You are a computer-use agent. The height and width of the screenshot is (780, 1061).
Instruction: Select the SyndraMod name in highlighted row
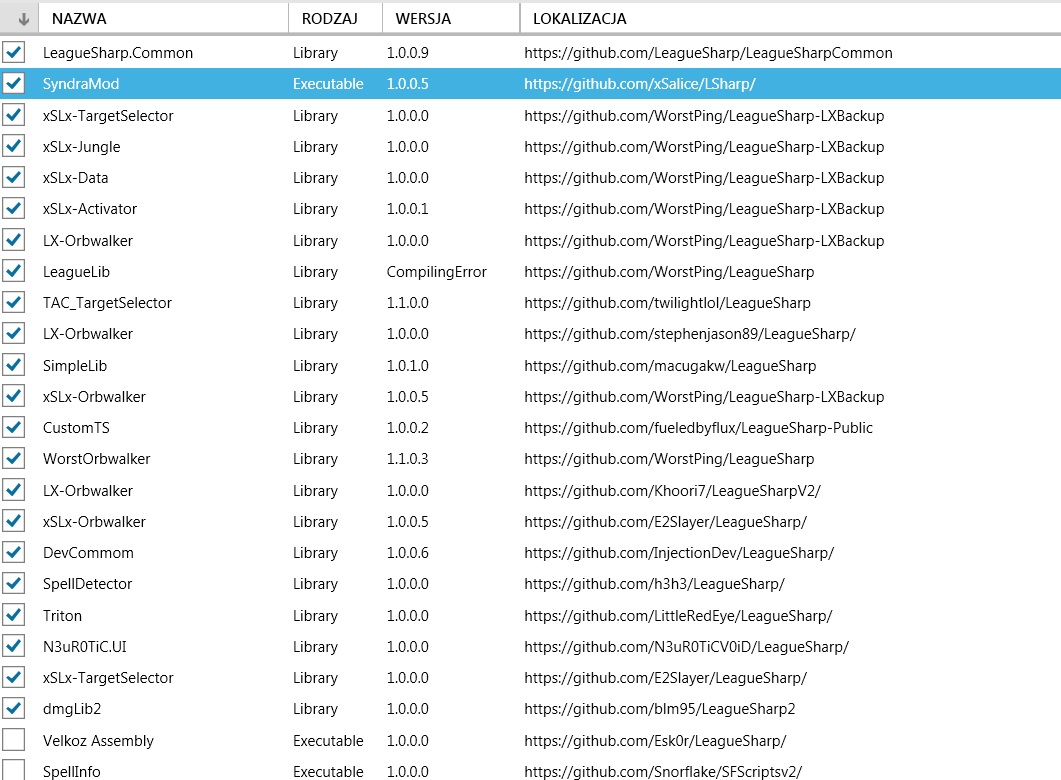click(81, 84)
